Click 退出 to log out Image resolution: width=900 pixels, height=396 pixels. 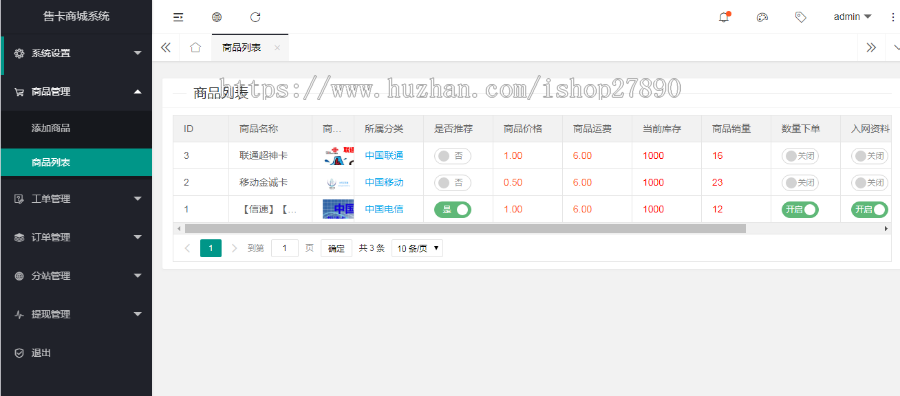click(41, 353)
